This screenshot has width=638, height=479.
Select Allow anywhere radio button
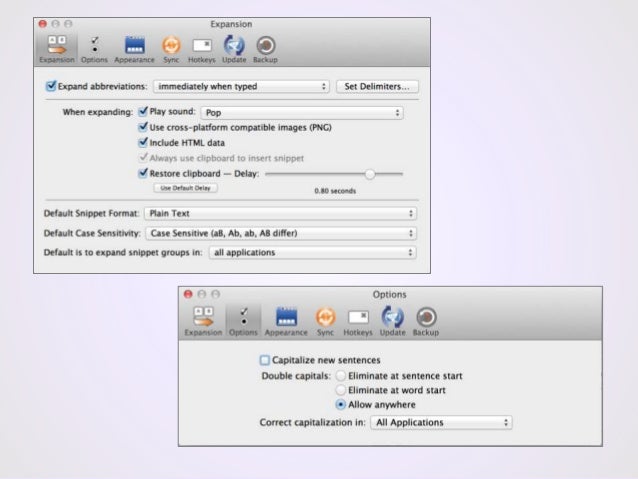(x=341, y=405)
